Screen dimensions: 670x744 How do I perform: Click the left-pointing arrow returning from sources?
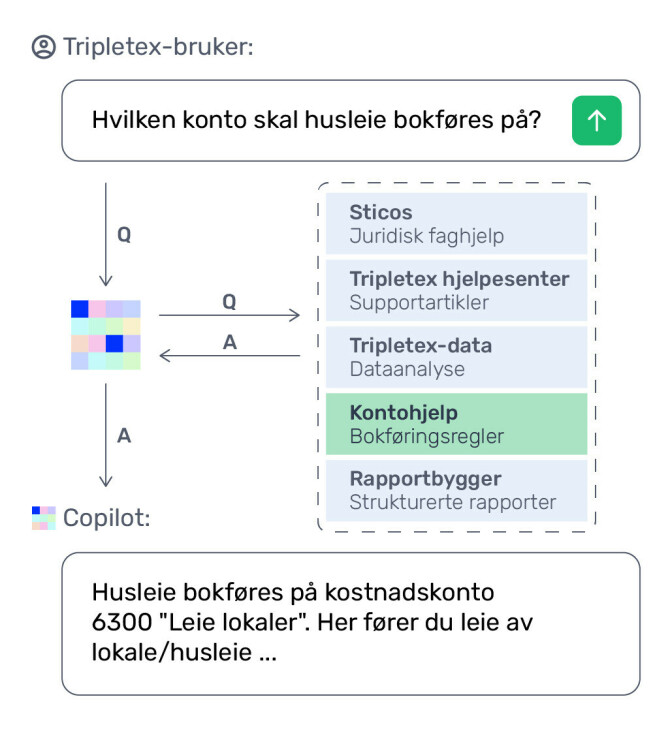[x=229, y=356]
